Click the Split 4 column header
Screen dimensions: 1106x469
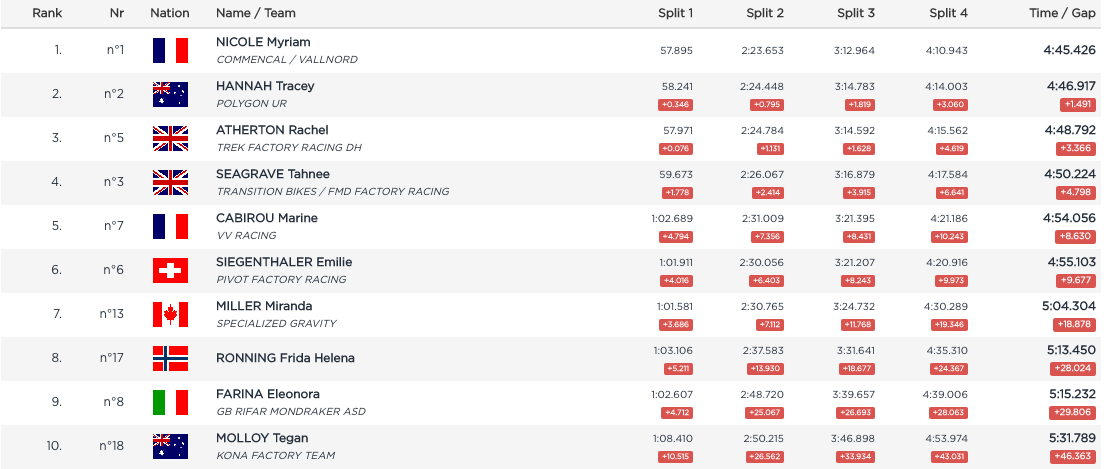[x=948, y=13]
